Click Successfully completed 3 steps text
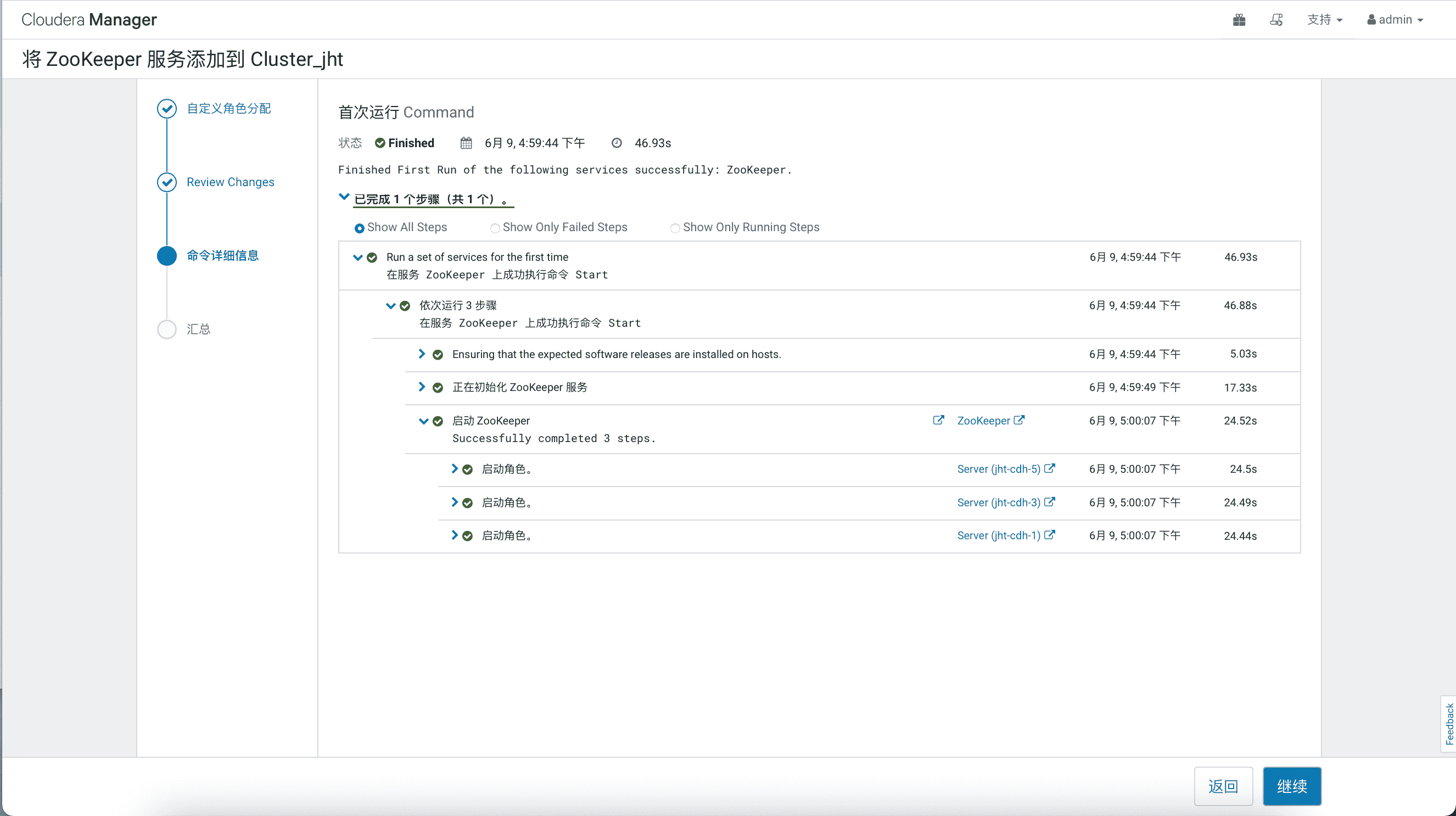 tap(554, 438)
